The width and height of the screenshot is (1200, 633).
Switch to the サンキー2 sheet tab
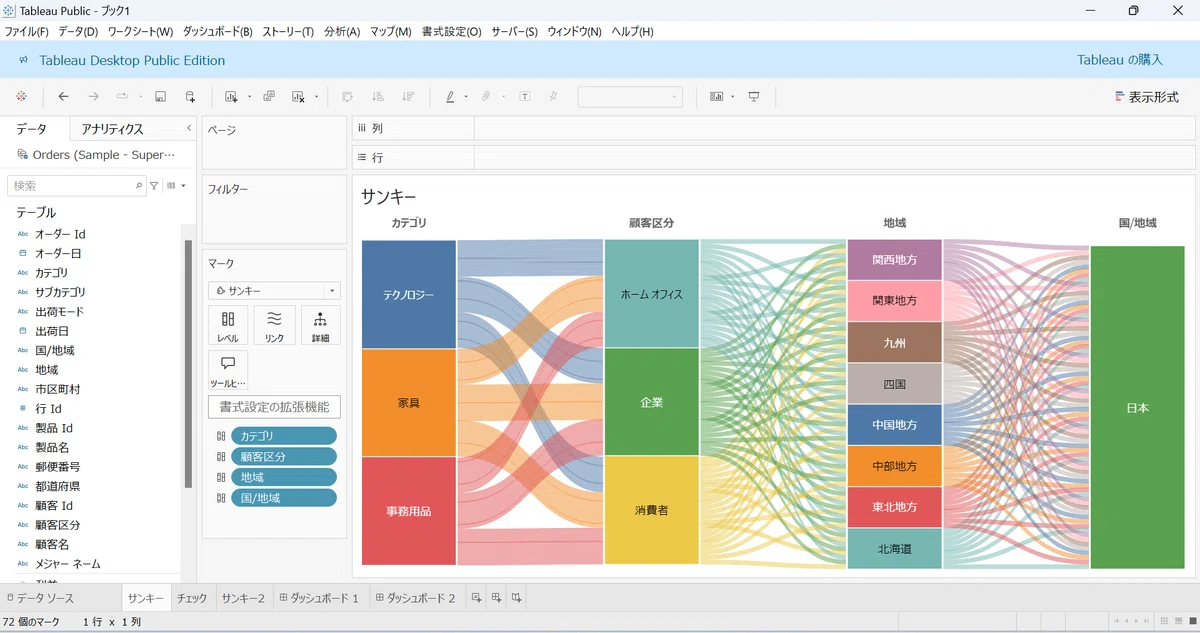243,598
